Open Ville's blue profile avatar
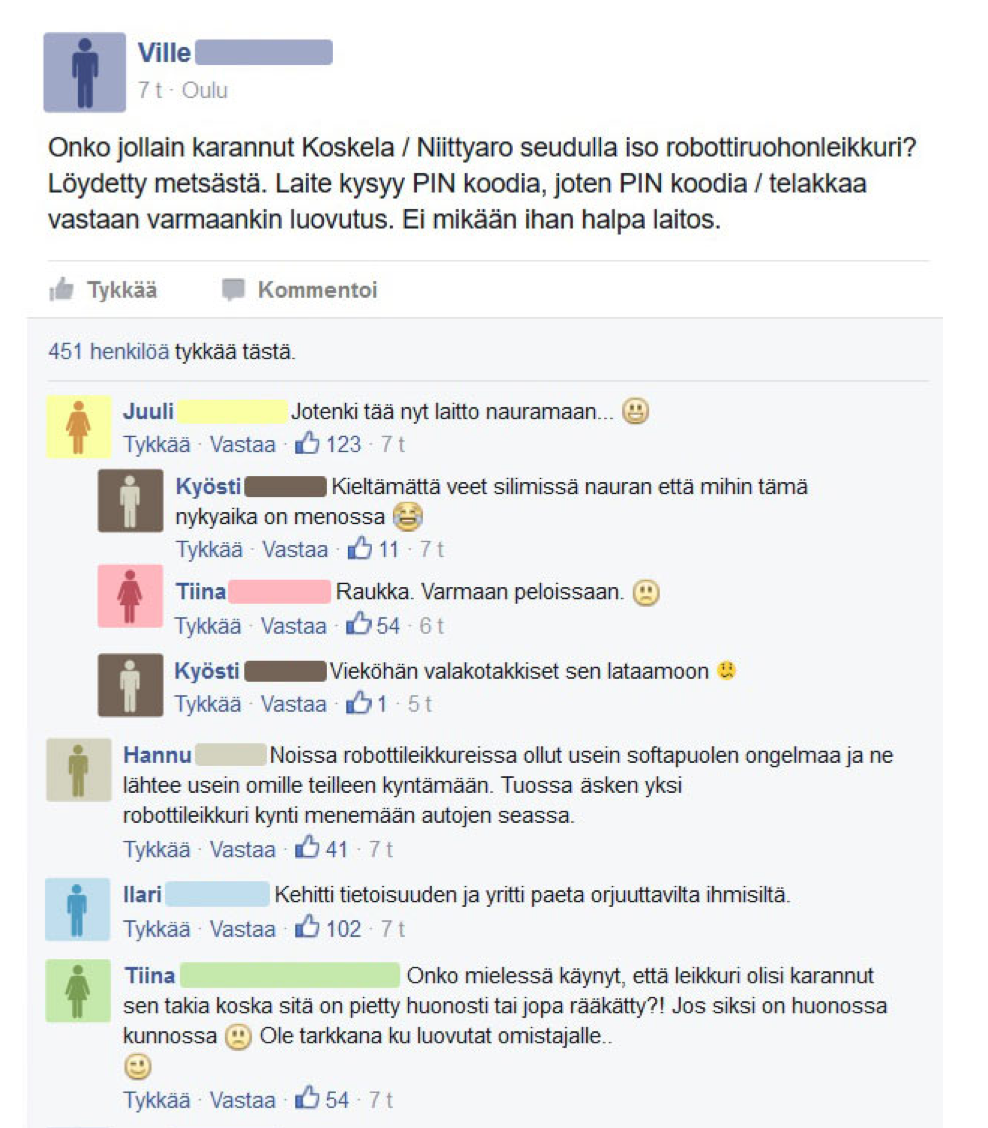This screenshot has width=988, height=1128. click(x=84, y=72)
